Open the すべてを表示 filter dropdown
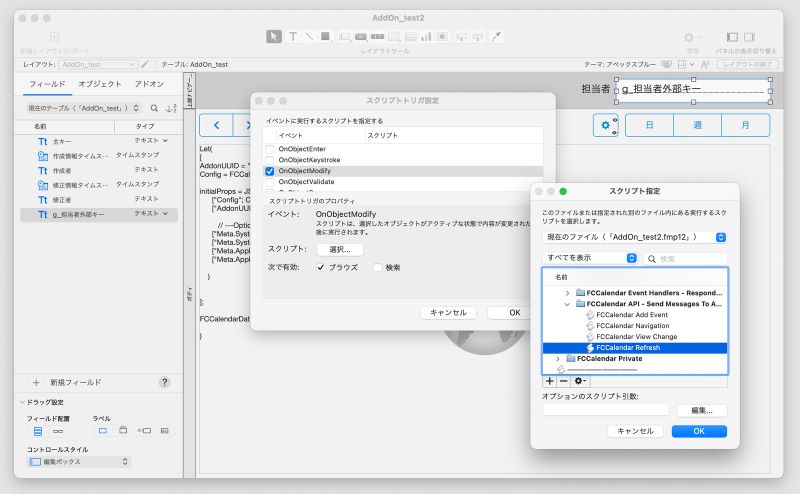This screenshot has height=494, width=800. [590, 258]
